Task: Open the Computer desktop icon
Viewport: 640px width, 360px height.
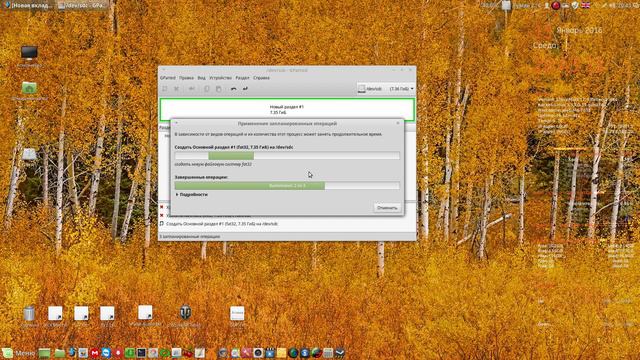Action: [x=29, y=53]
